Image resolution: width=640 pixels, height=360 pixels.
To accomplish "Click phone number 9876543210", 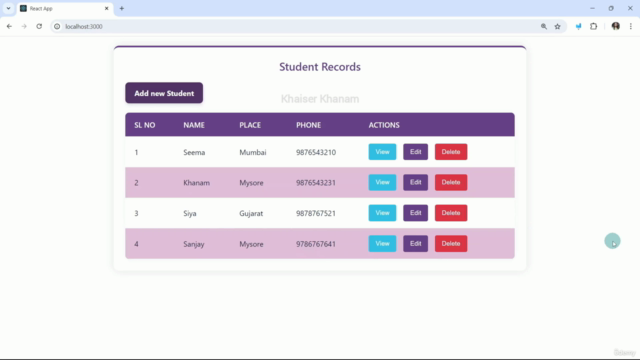I will [x=316, y=152].
